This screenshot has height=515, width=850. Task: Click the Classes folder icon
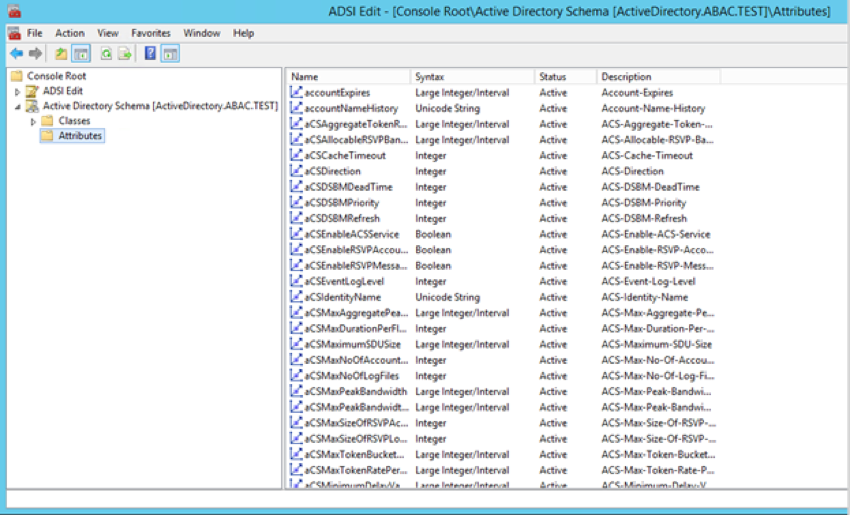[48, 120]
